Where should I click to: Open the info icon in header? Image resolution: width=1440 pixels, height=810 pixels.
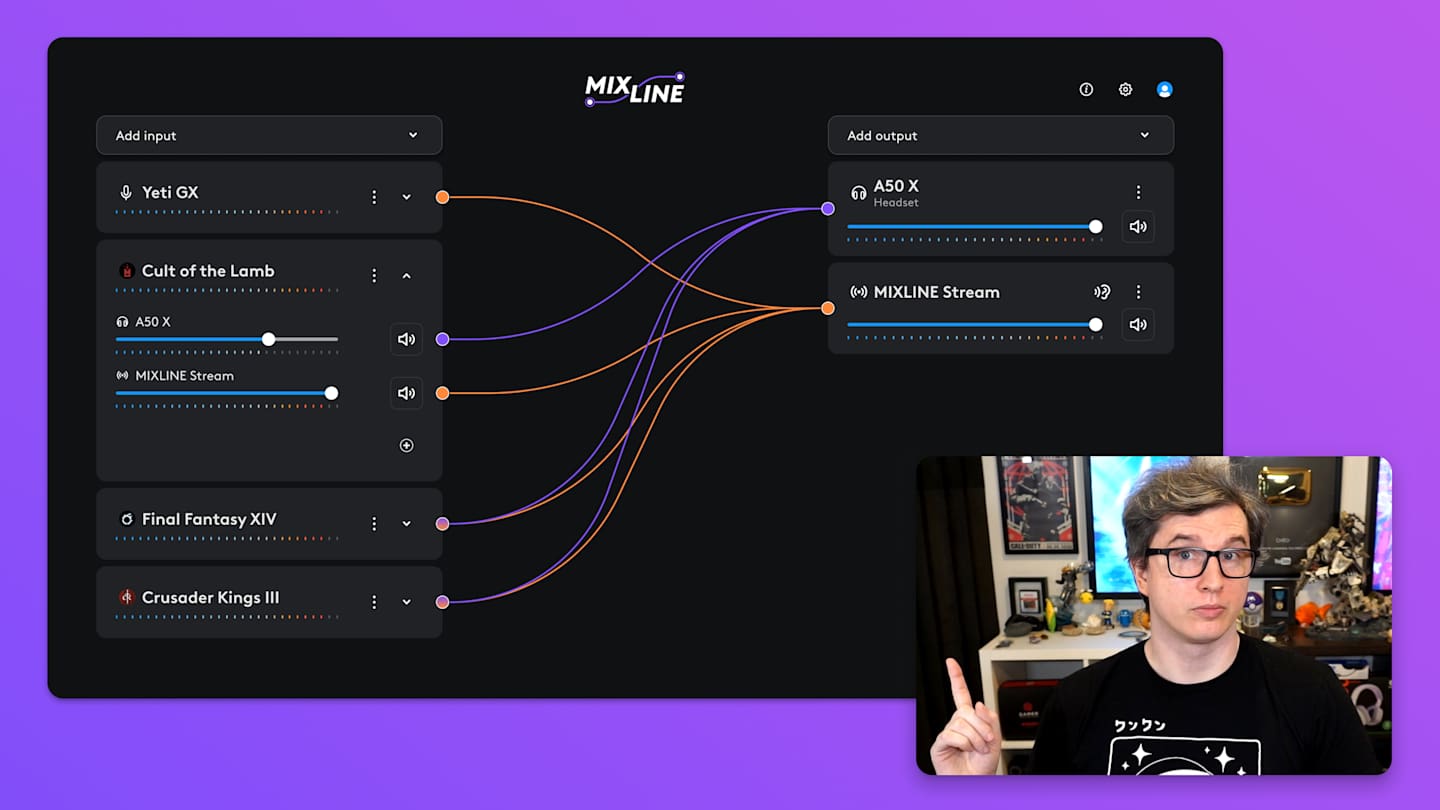coord(1086,89)
